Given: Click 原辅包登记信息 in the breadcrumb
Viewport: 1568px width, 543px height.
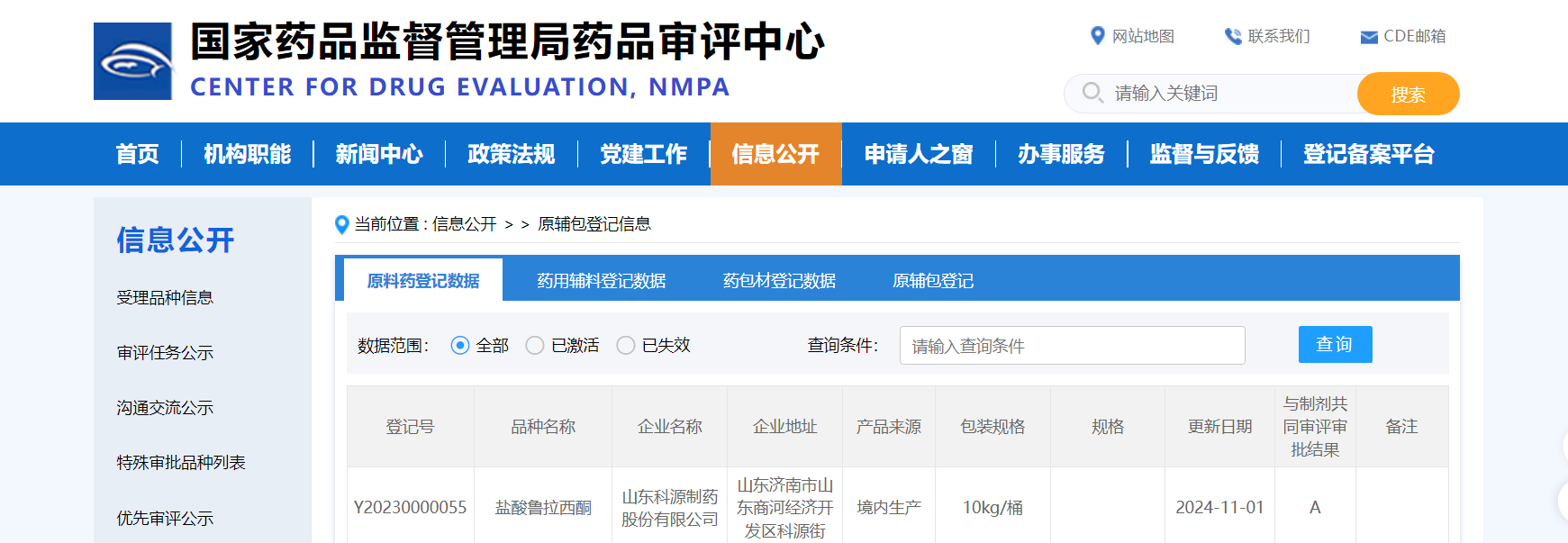Looking at the screenshot, I should (x=594, y=224).
